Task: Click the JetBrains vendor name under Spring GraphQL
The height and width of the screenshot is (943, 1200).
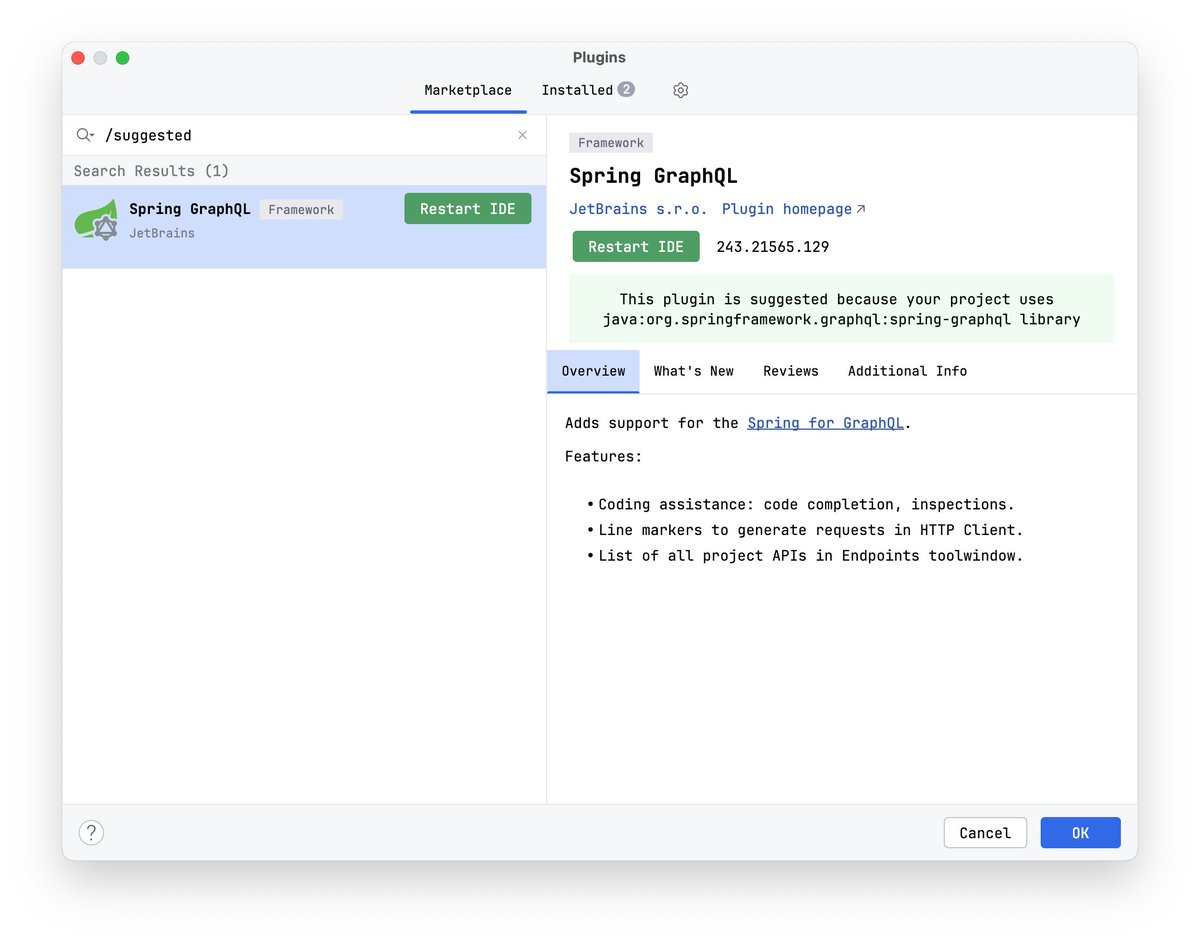Action: tap(162, 233)
